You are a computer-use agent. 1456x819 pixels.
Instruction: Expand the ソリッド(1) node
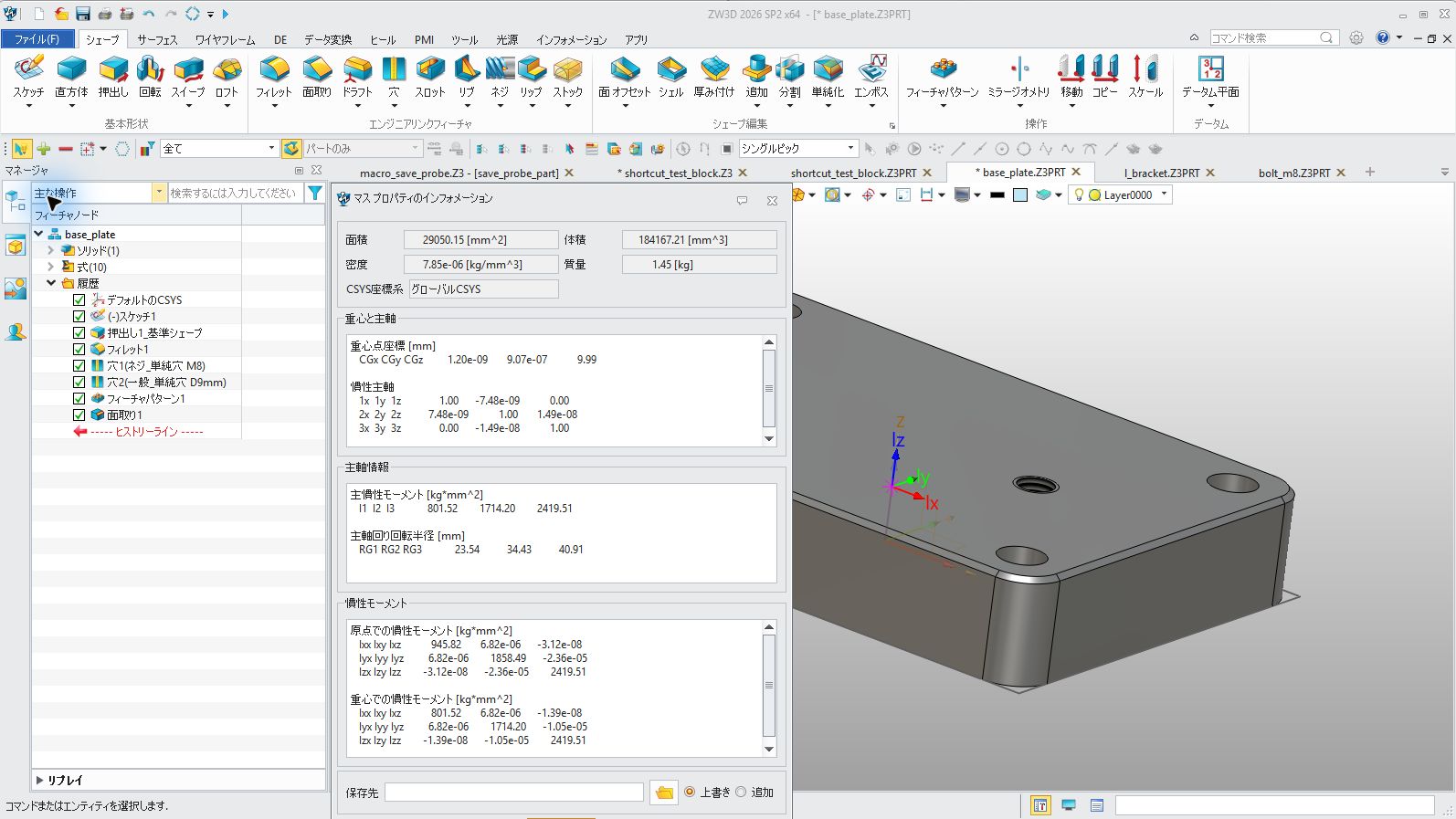[x=51, y=250]
